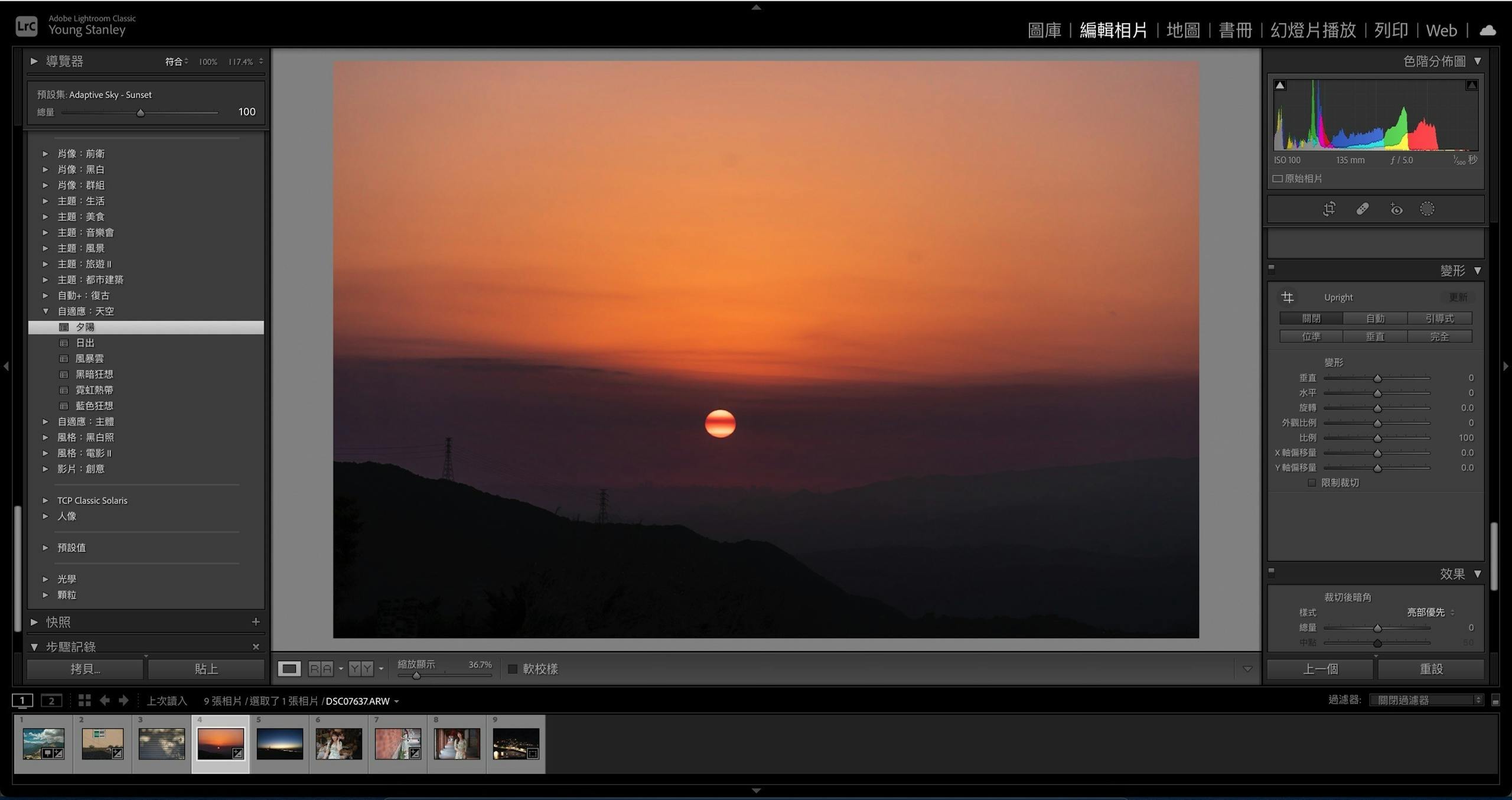This screenshot has height=800, width=1512.
Task: Click the cloud sync status icon
Action: [1487, 31]
